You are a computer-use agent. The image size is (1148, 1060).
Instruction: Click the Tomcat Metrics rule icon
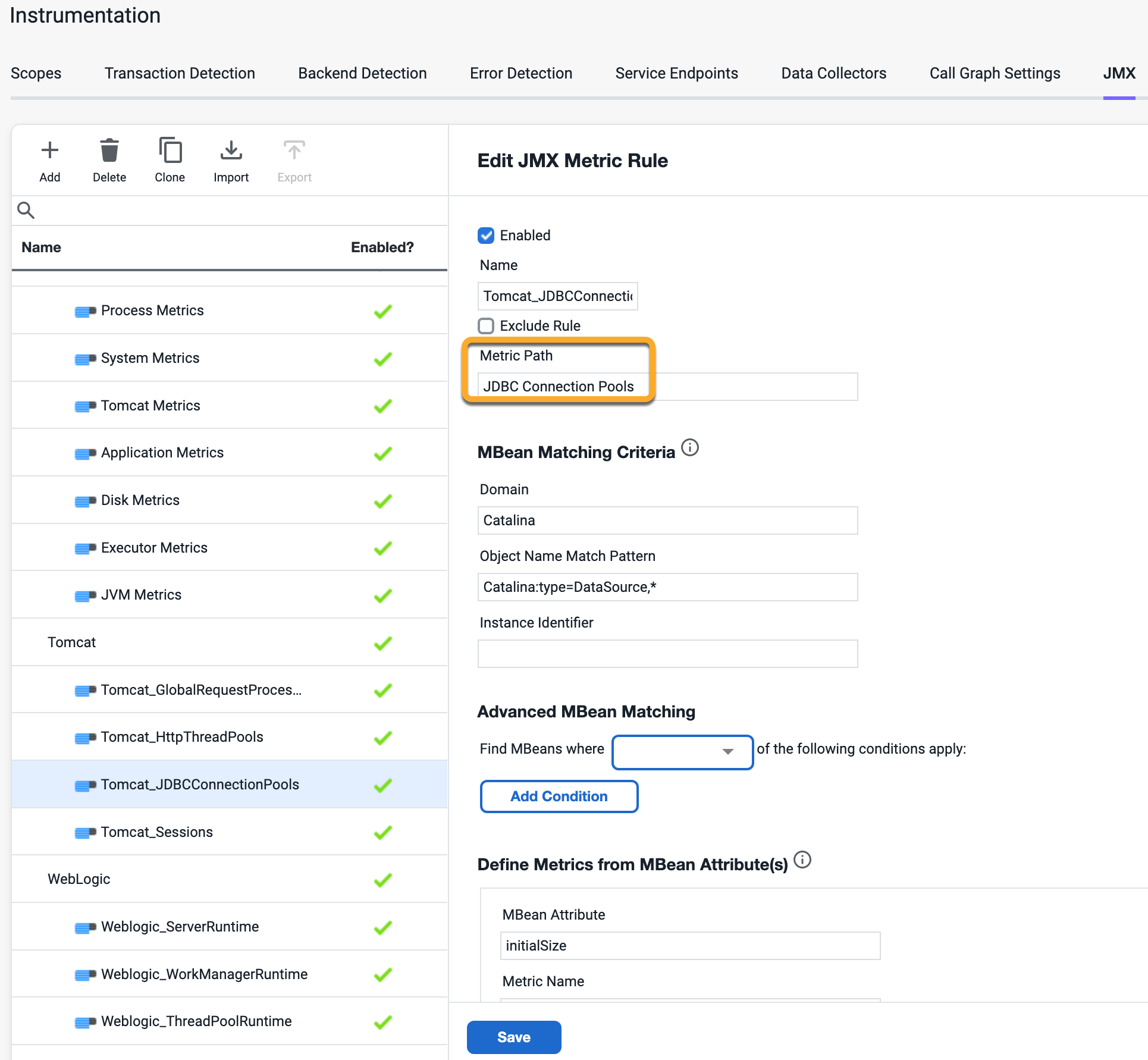click(85, 406)
